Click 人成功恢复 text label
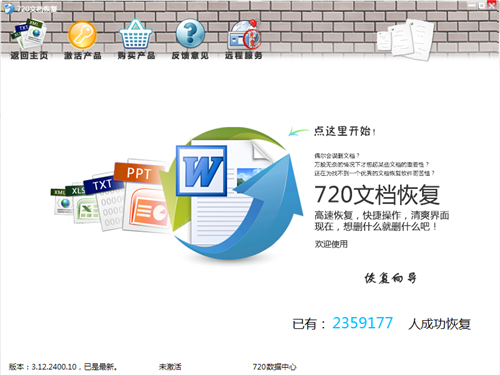Viewport: 500px width, 375px height. coord(440,324)
